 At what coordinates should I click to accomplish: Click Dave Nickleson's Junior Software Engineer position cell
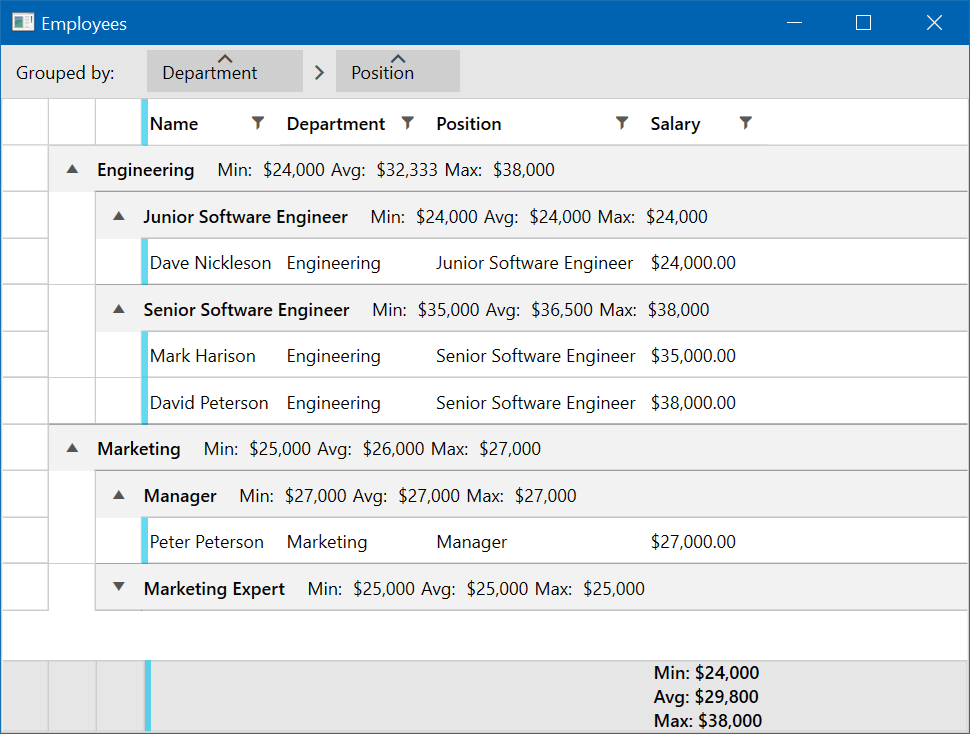pos(534,263)
